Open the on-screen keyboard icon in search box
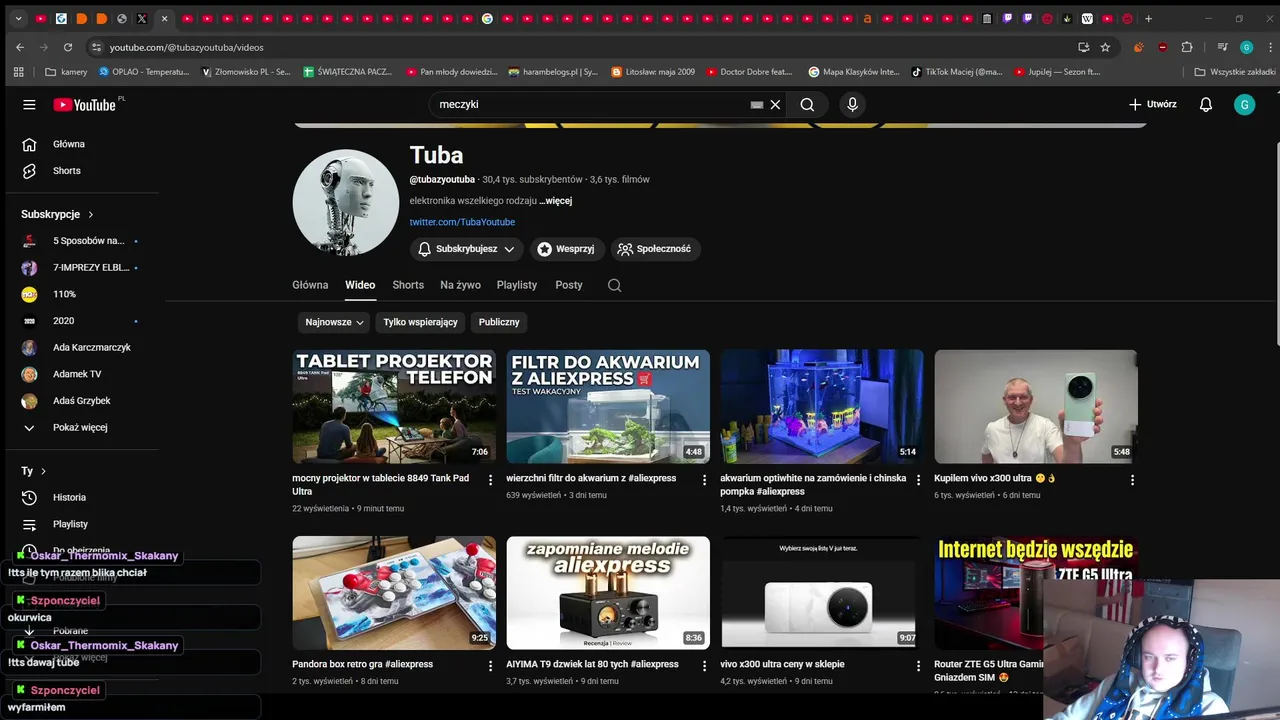This screenshot has height=720, width=1280. pos(757,104)
